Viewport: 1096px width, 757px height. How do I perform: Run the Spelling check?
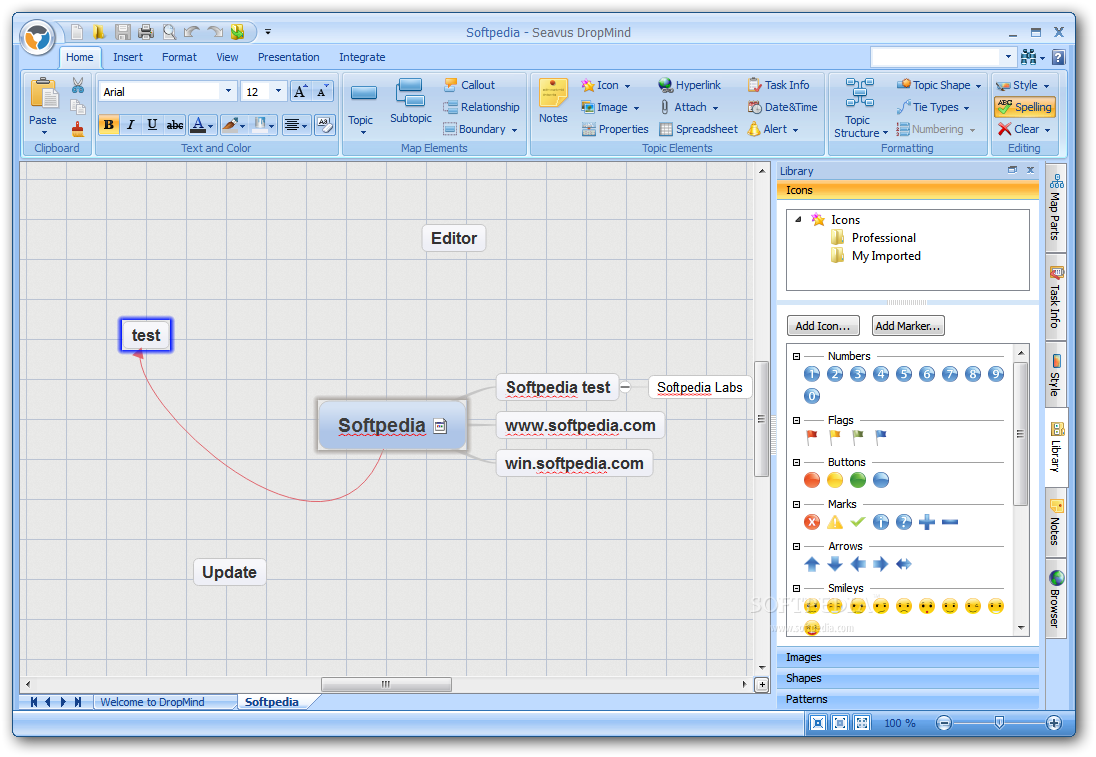tap(1025, 107)
